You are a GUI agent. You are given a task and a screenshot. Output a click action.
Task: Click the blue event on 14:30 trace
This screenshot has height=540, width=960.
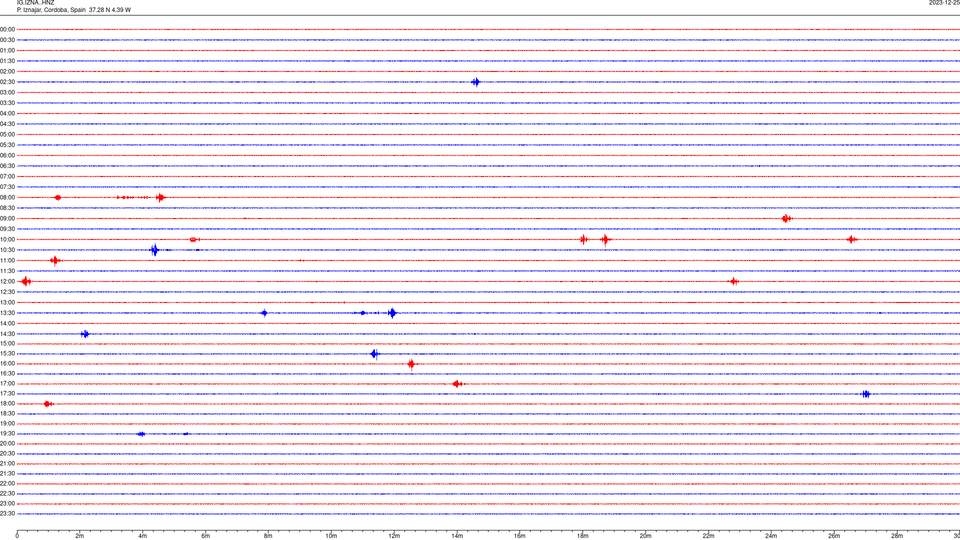(85, 334)
